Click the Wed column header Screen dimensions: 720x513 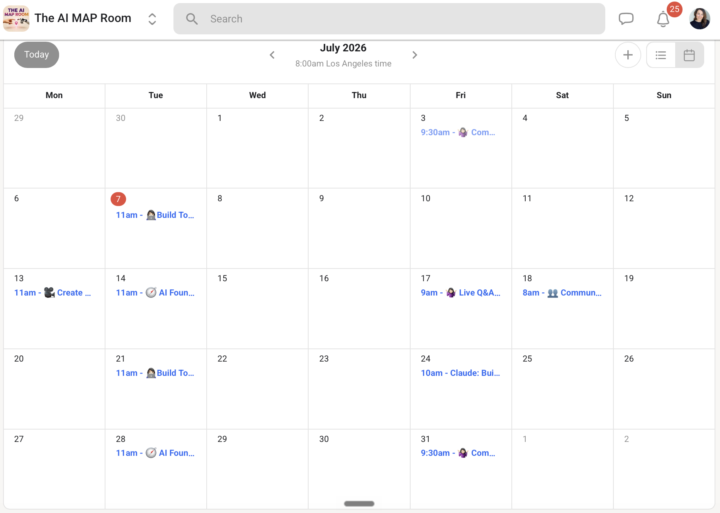click(257, 95)
